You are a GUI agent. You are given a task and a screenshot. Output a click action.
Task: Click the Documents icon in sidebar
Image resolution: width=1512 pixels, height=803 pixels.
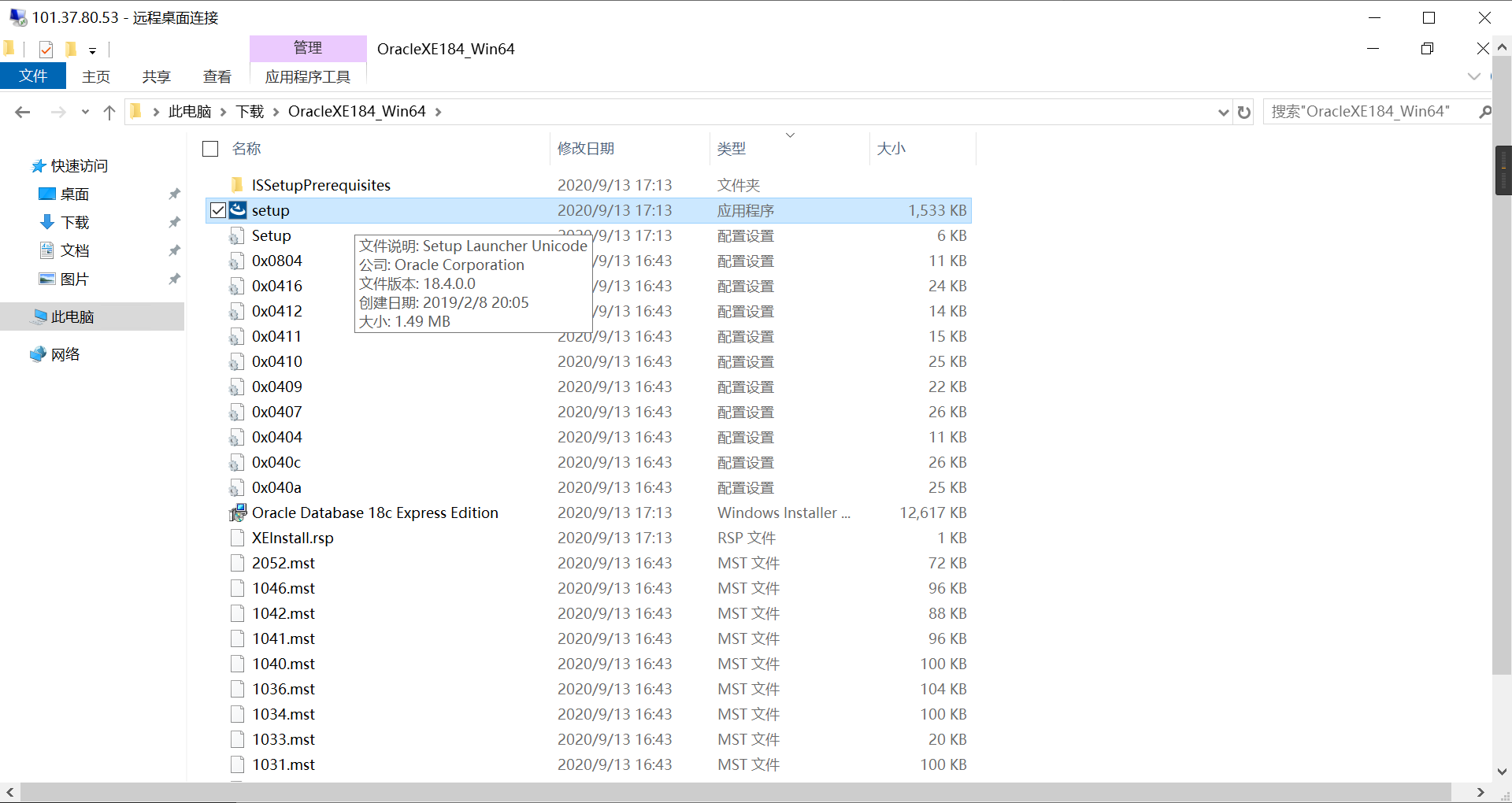(47, 250)
